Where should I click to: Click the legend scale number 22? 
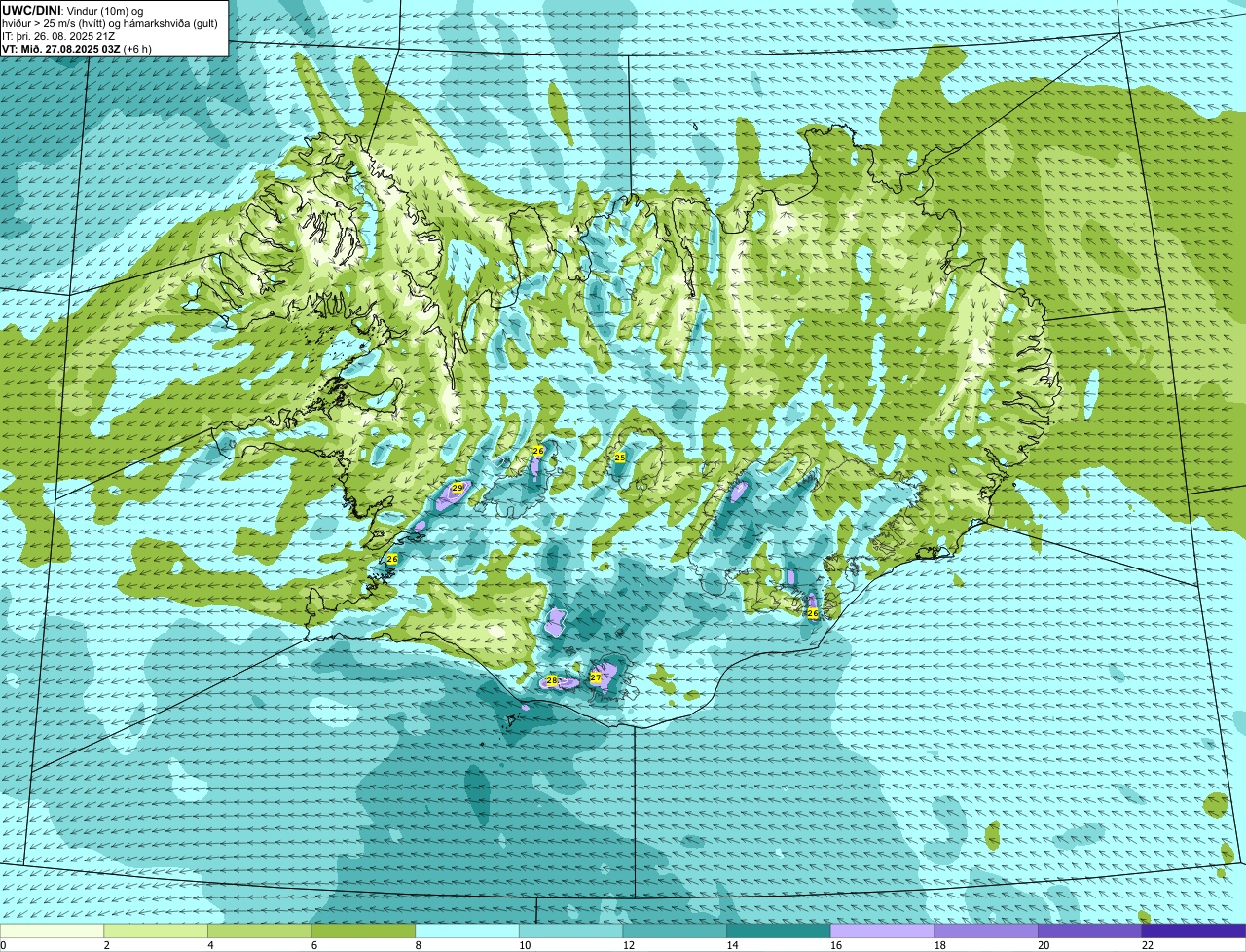(1148, 945)
